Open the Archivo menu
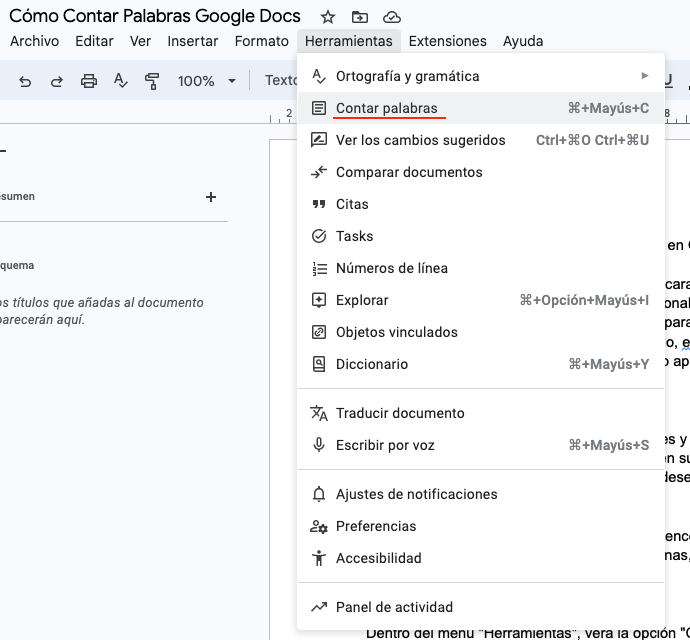This screenshot has width=690, height=640. point(34,41)
